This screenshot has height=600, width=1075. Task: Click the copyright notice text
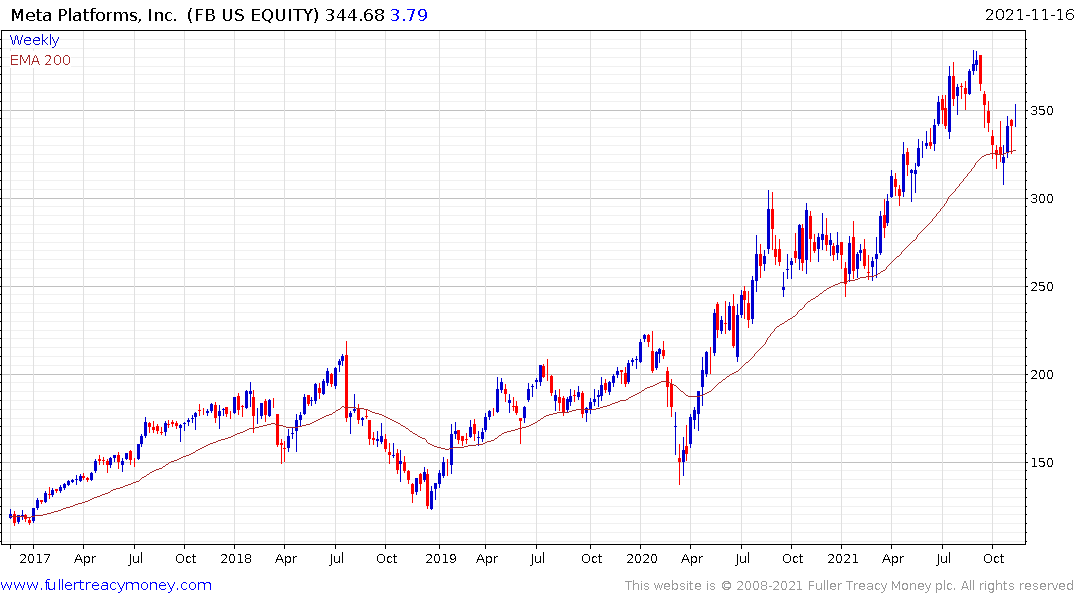point(849,586)
